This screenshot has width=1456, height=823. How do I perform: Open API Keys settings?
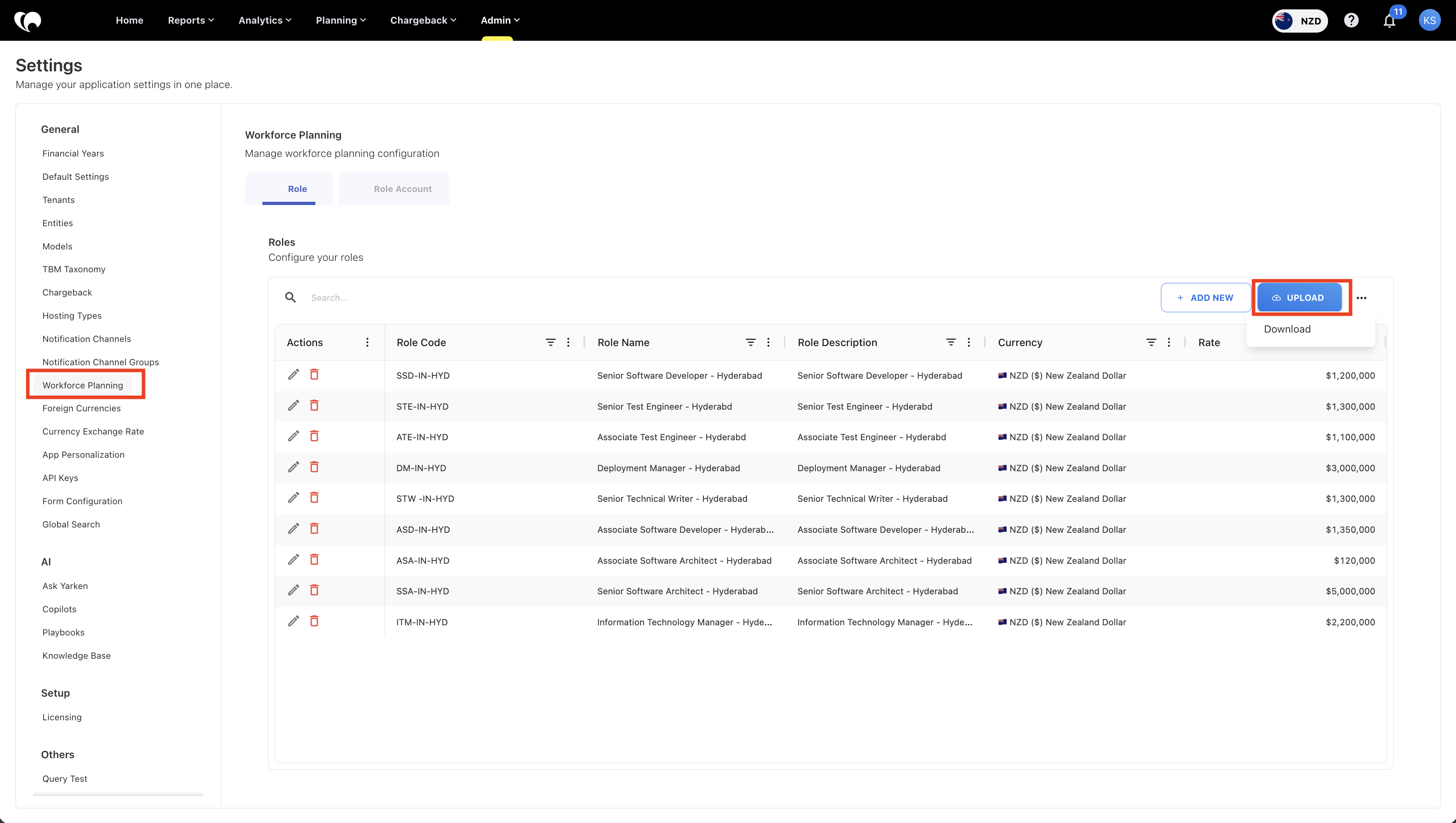click(60, 478)
